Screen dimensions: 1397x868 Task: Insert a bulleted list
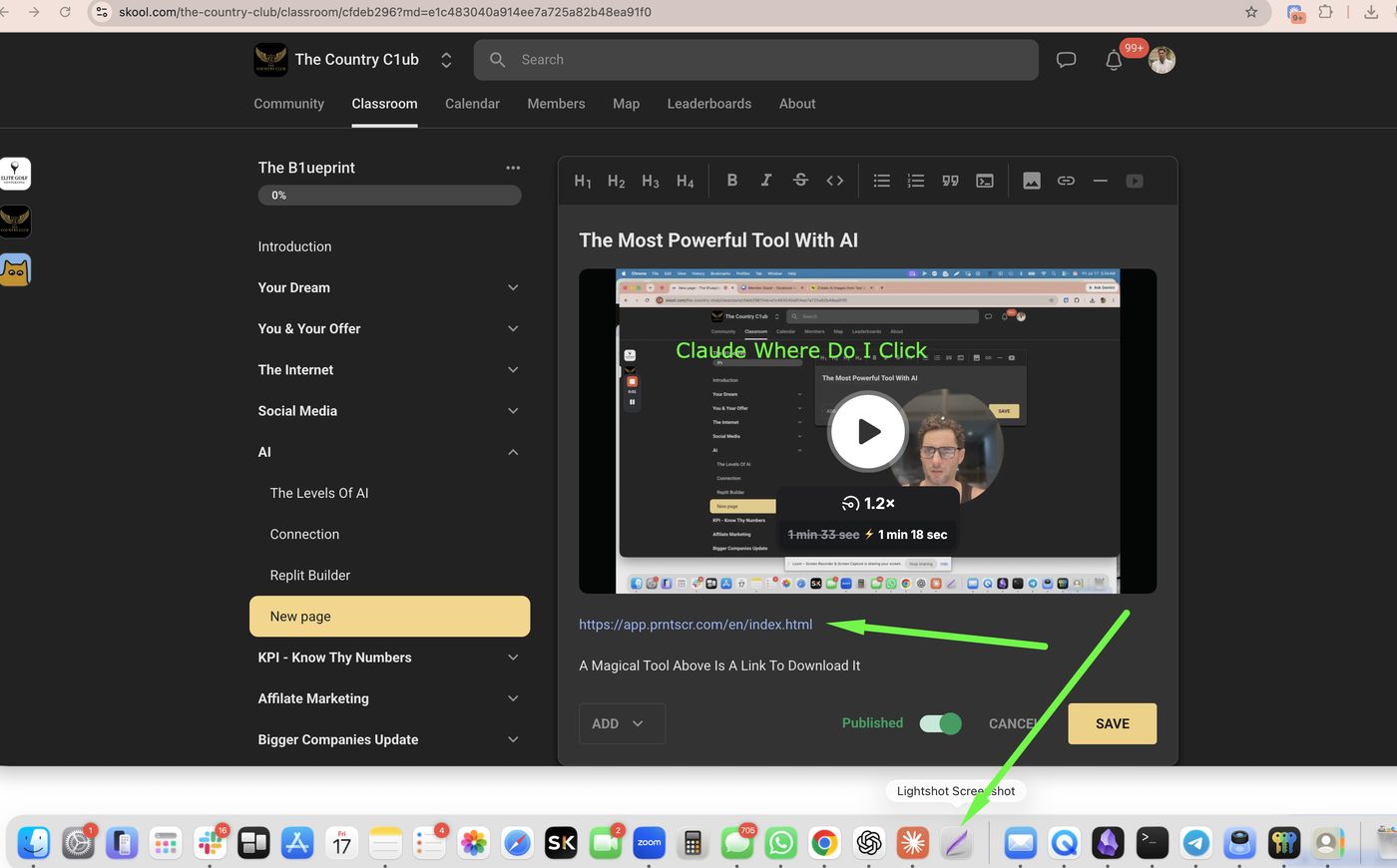pos(882,181)
